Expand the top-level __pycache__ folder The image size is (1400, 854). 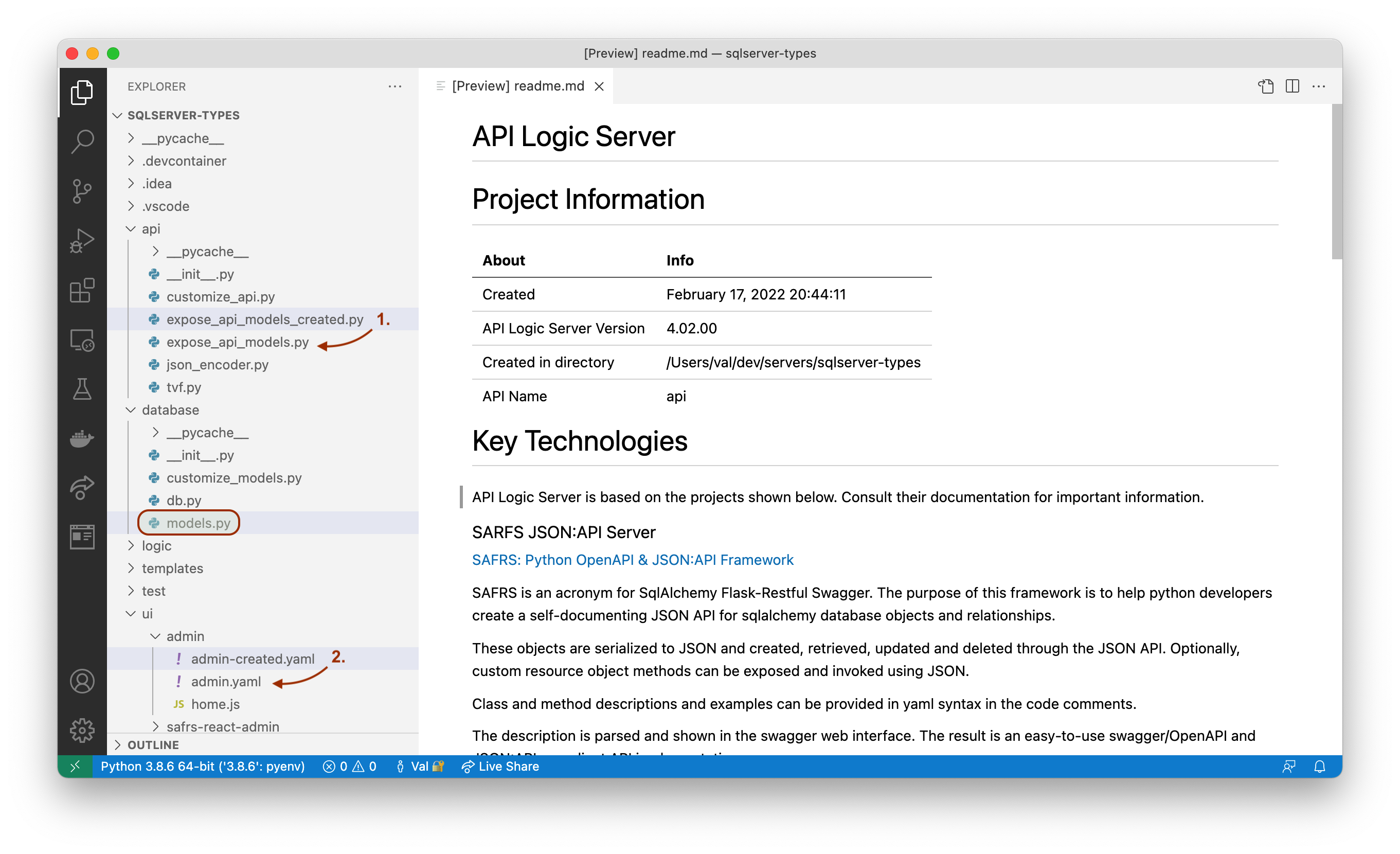[262, 138]
